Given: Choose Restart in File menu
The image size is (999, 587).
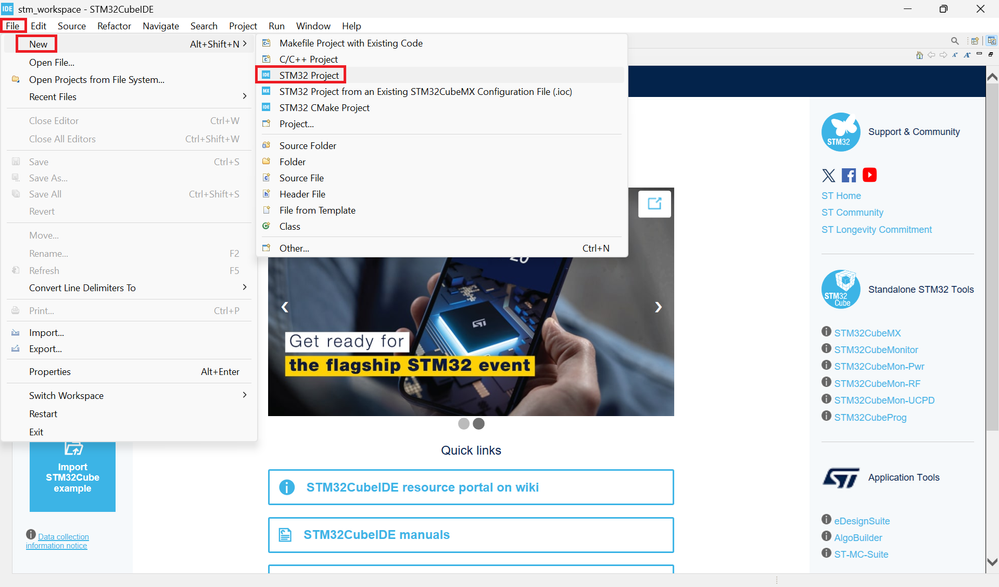Looking at the screenshot, I should pos(129,414).
